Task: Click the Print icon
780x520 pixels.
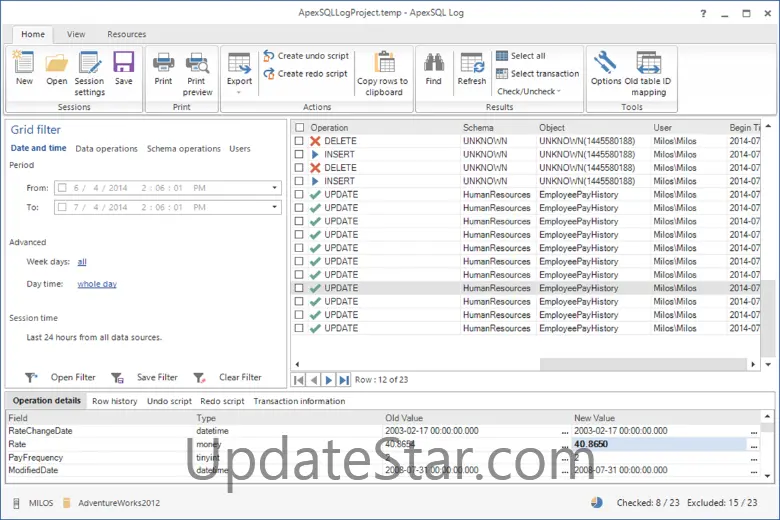Action: point(163,68)
